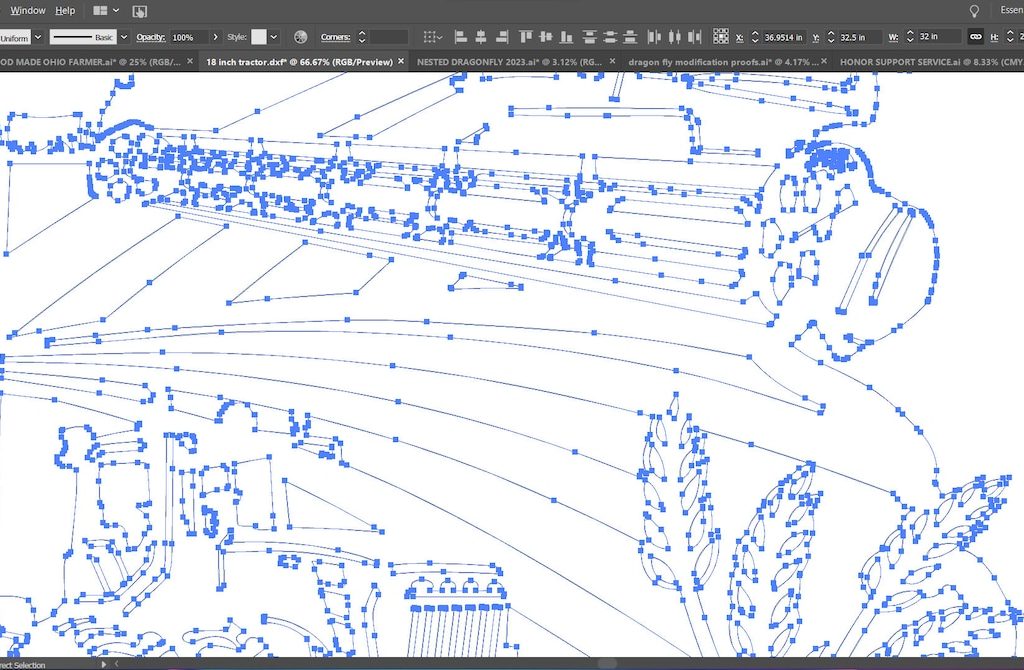Open the Window menu
This screenshot has height=670, width=1024.
28,10
